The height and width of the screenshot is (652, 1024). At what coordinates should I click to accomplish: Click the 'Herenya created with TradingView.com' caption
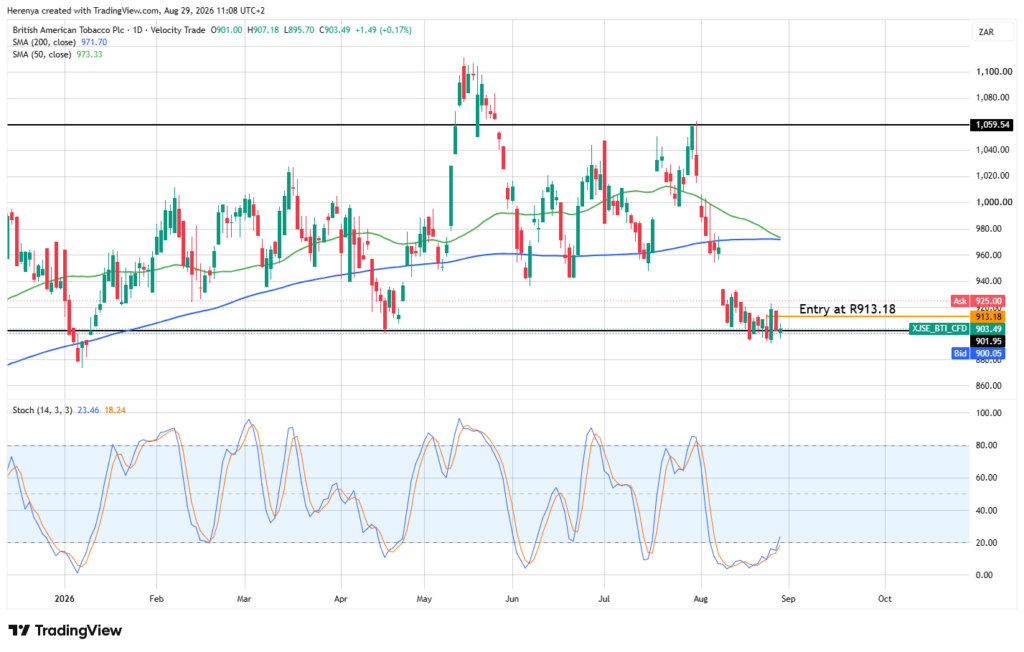[83, 10]
